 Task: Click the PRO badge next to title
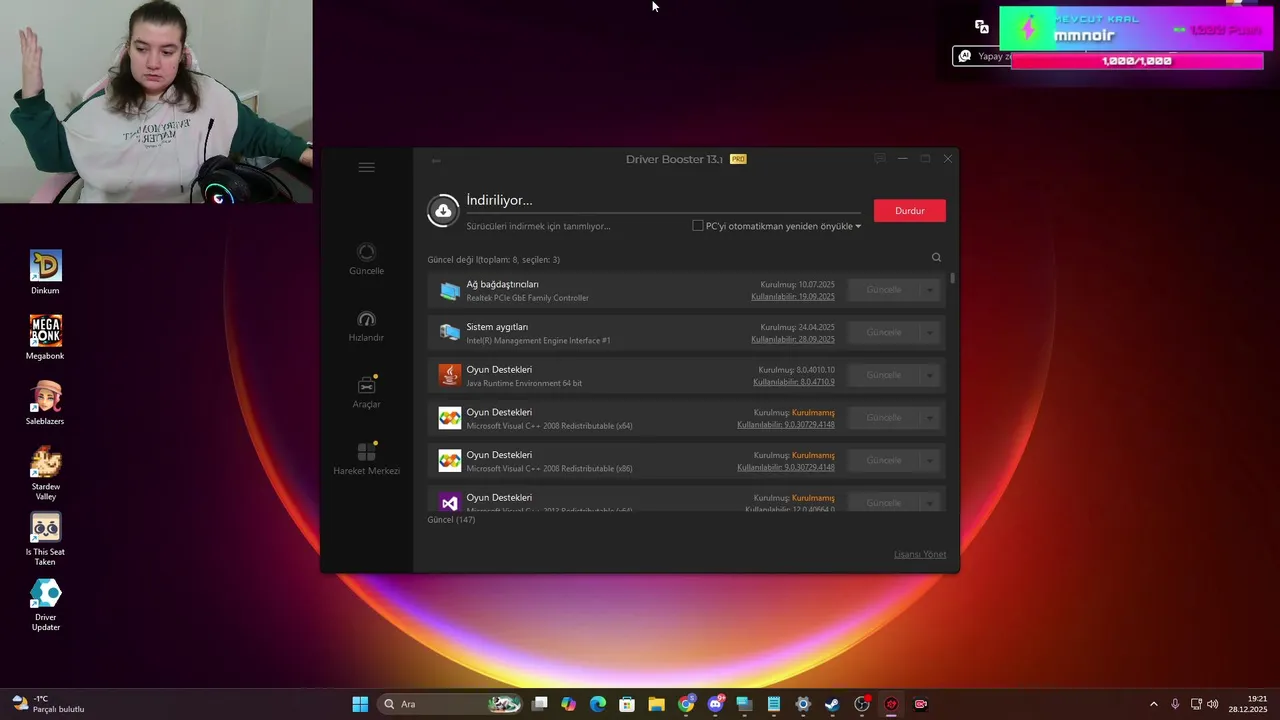click(738, 159)
